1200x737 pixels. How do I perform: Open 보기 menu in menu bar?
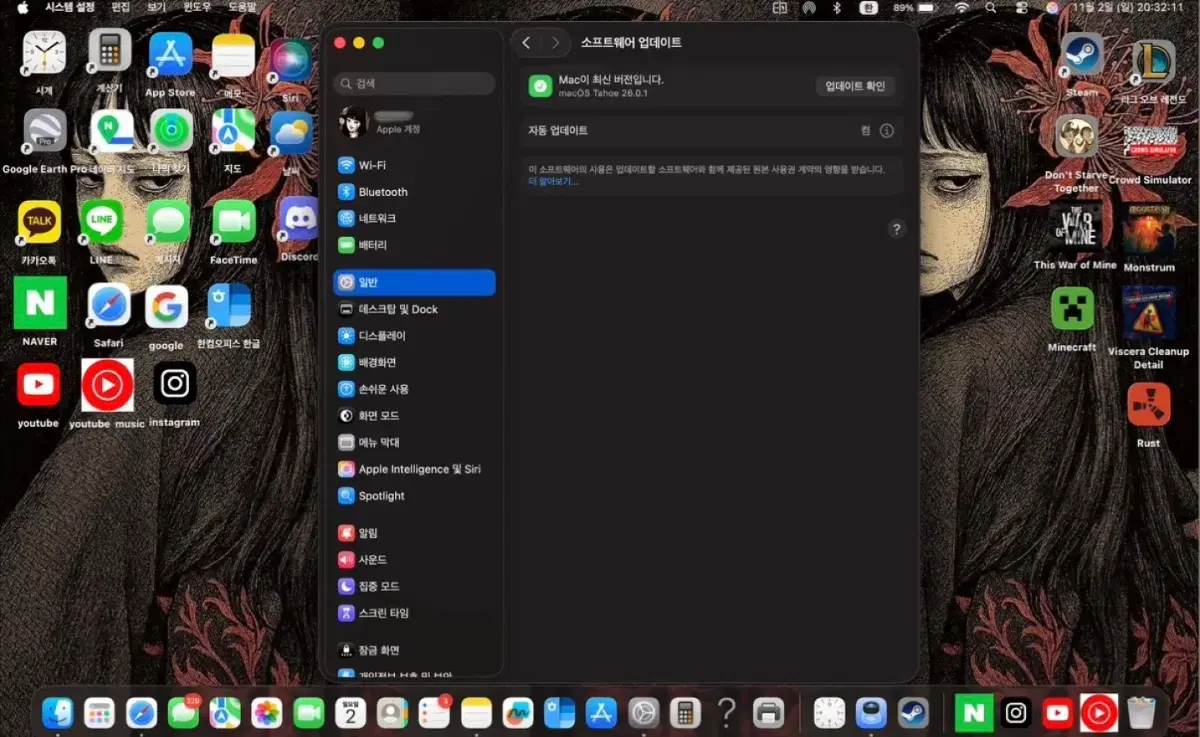coord(156,7)
